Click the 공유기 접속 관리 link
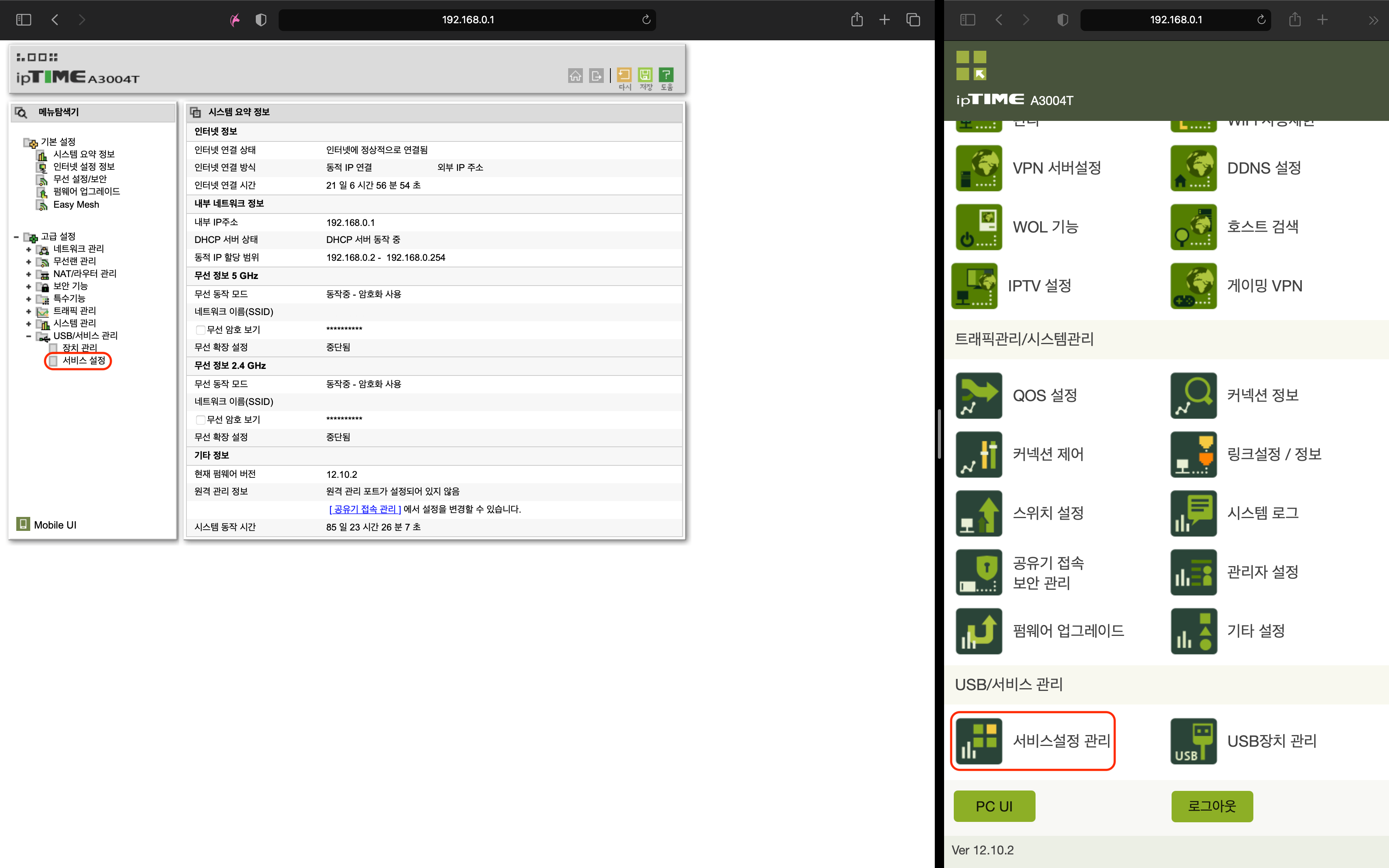This screenshot has width=1389, height=868. [365, 509]
